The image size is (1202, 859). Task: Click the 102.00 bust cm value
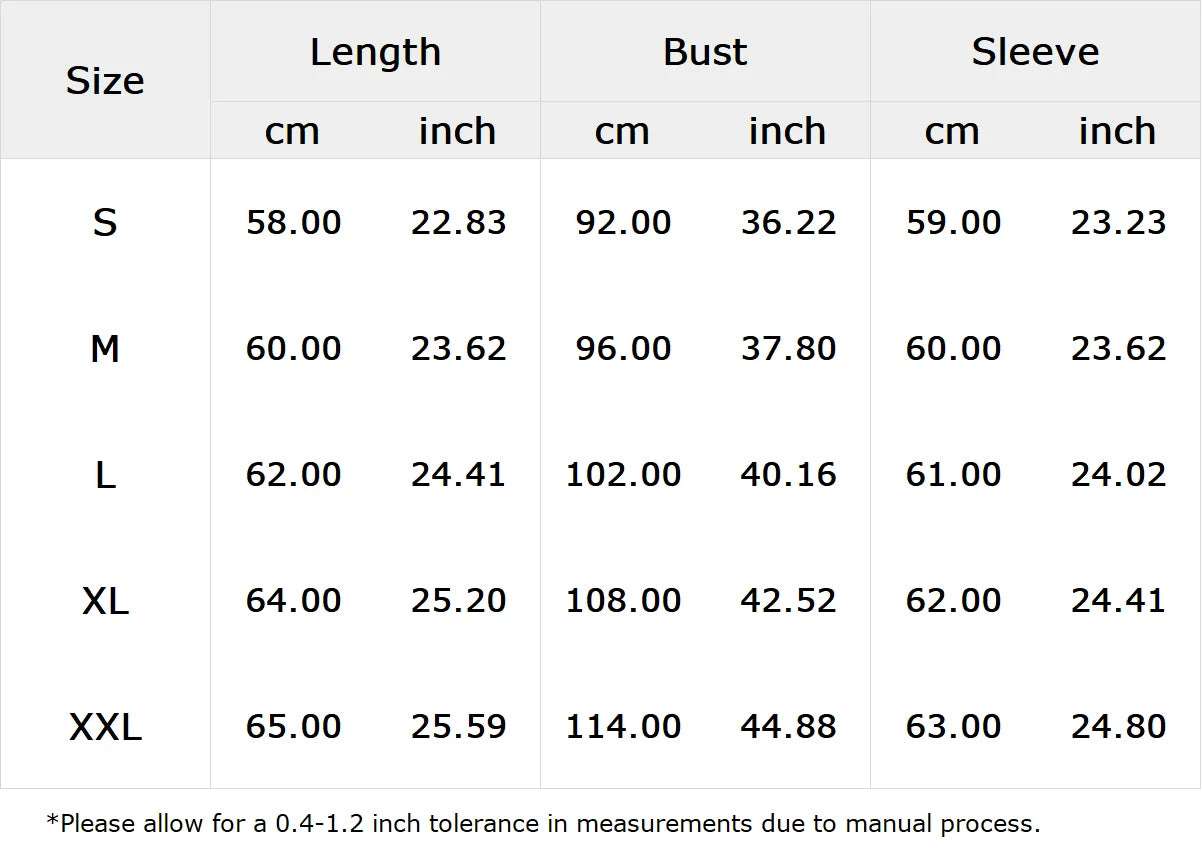tap(623, 474)
